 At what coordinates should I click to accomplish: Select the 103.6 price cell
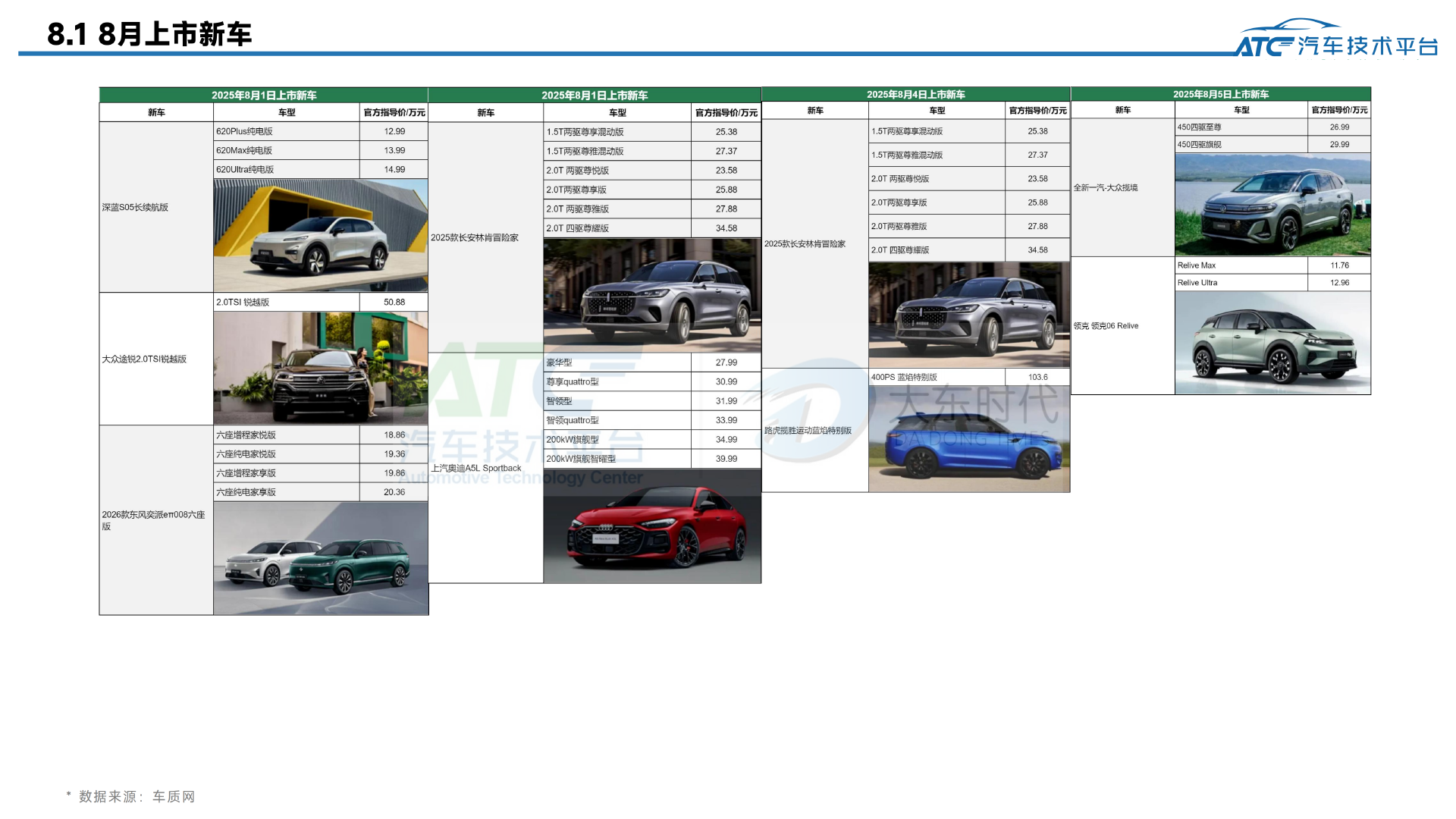[x=1037, y=377]
